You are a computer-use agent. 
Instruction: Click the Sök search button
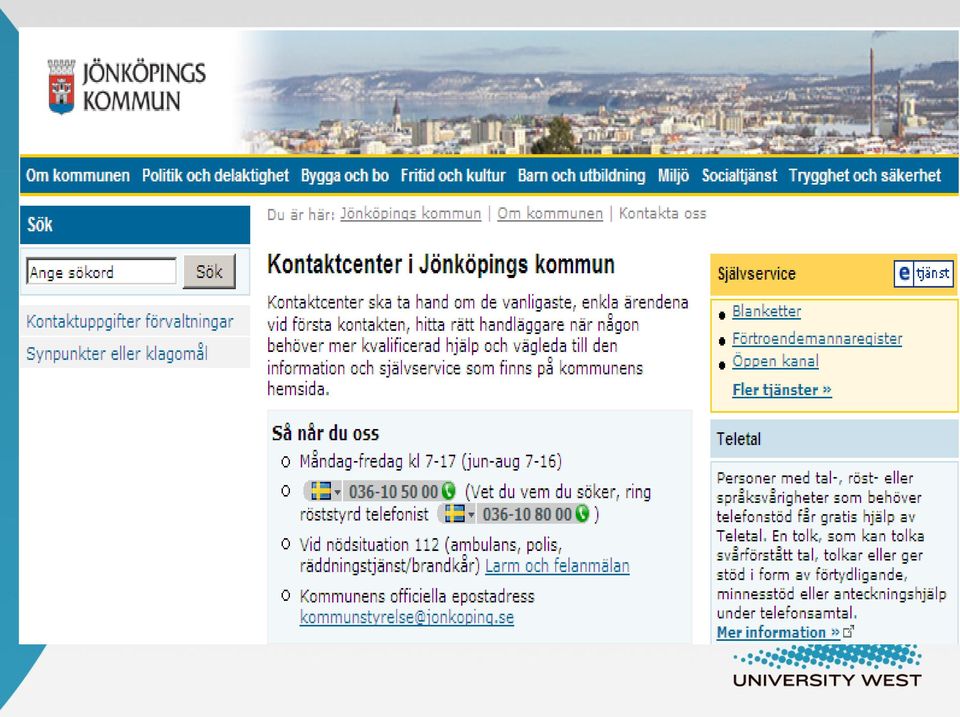point(209,271)
